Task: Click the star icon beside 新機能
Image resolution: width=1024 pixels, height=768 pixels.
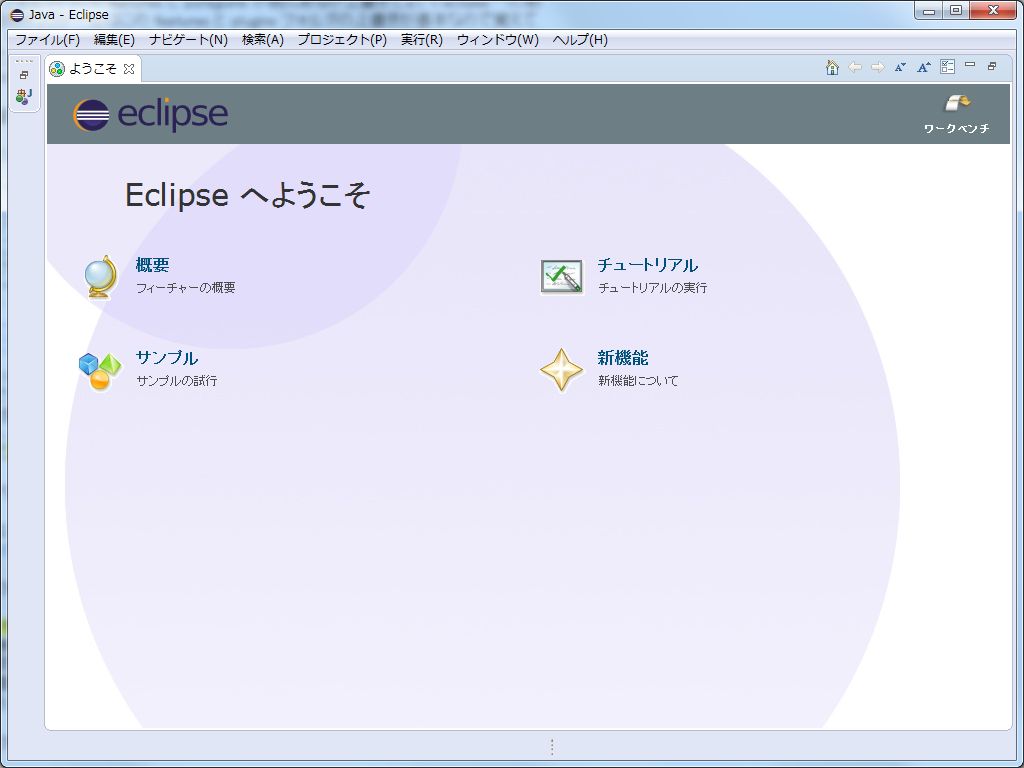Action: coord(562,370)
